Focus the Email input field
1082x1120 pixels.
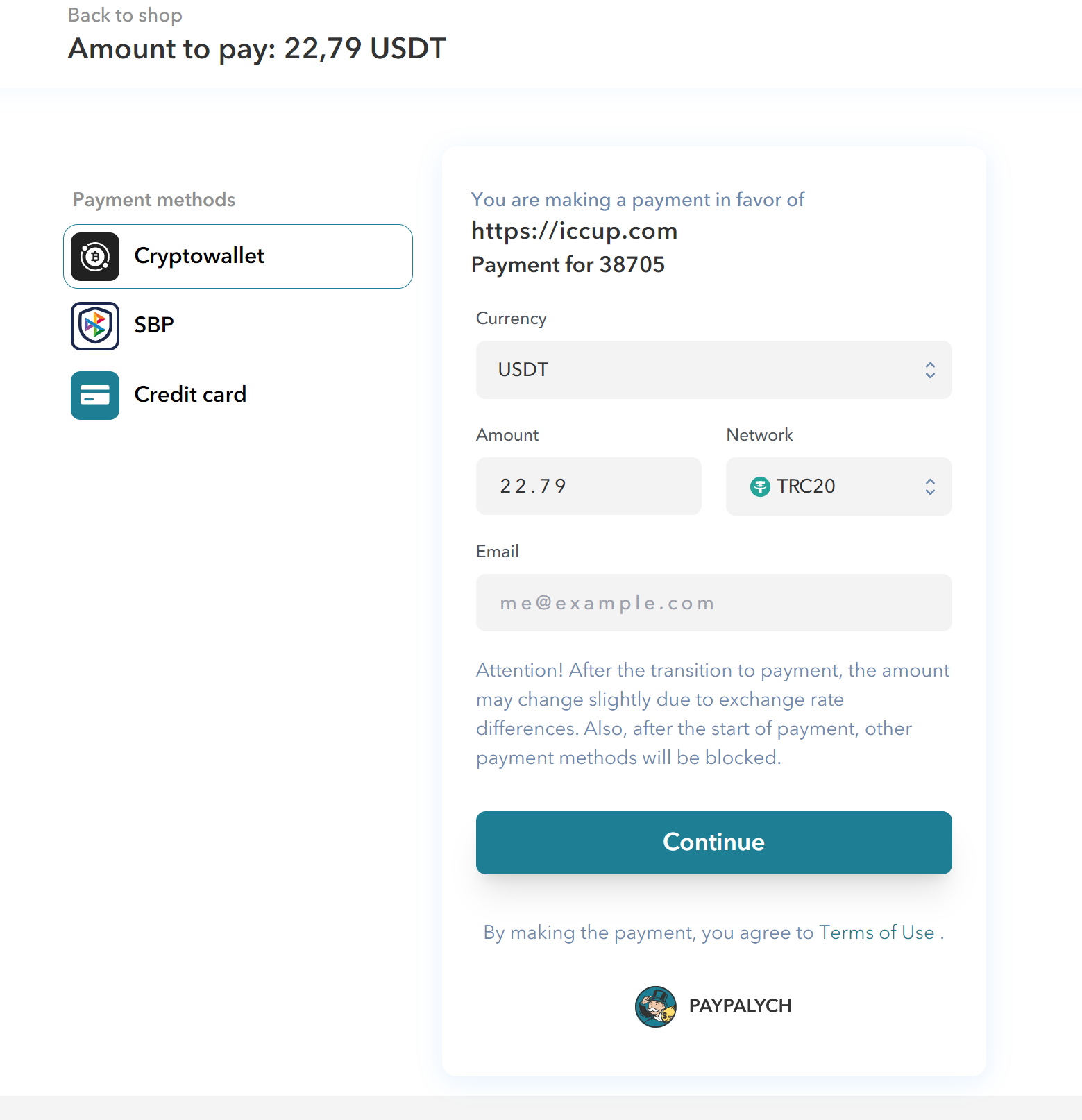coord(713,603)
